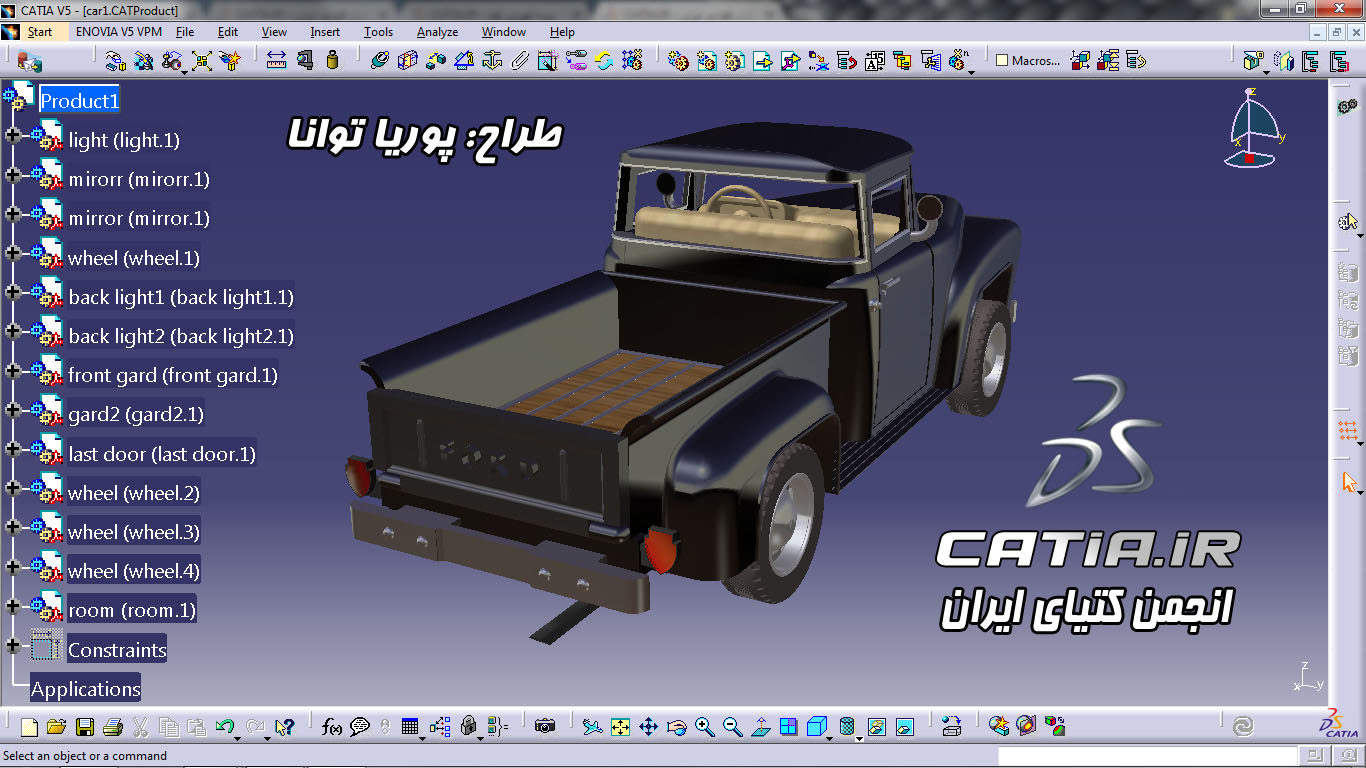
Task: Click the Fit All In icon
Action: 620,727
